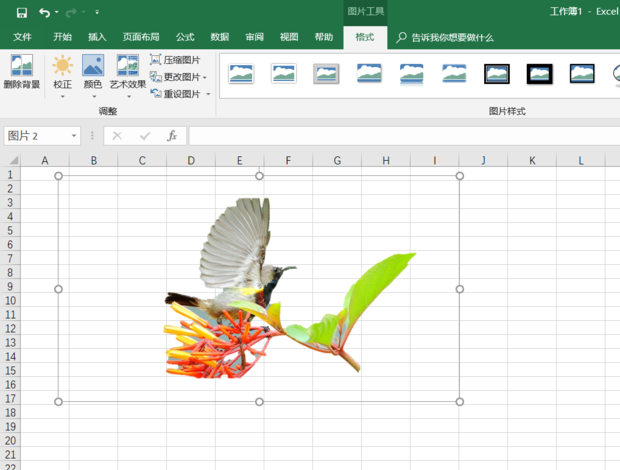Switch to the Insert (插入) tab
Viewport: 620px width, 470px height.
click(97, 37)
